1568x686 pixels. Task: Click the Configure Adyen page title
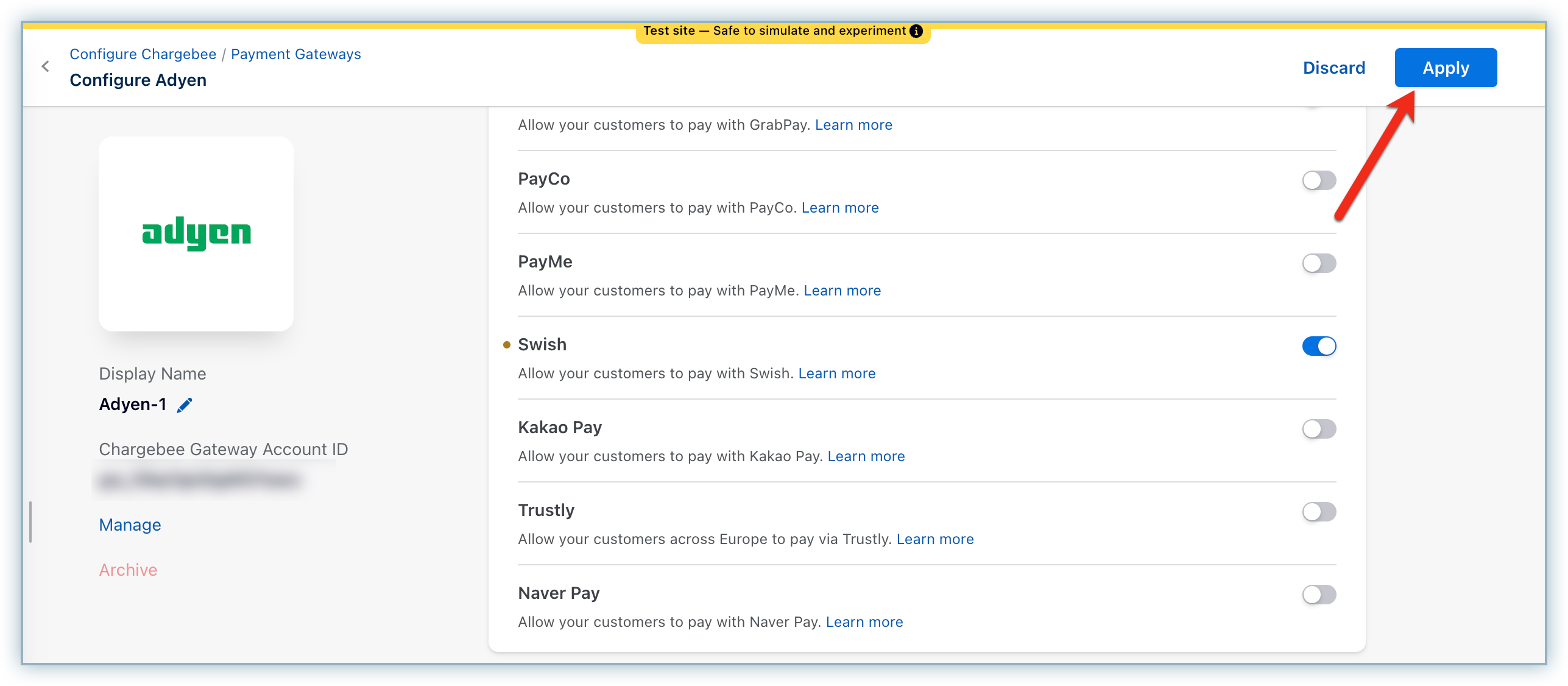[138, 80]
